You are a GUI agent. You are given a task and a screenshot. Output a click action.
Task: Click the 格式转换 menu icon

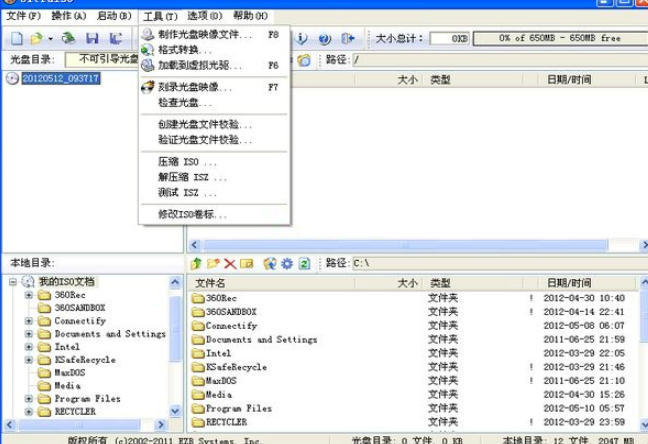[148, 50]
